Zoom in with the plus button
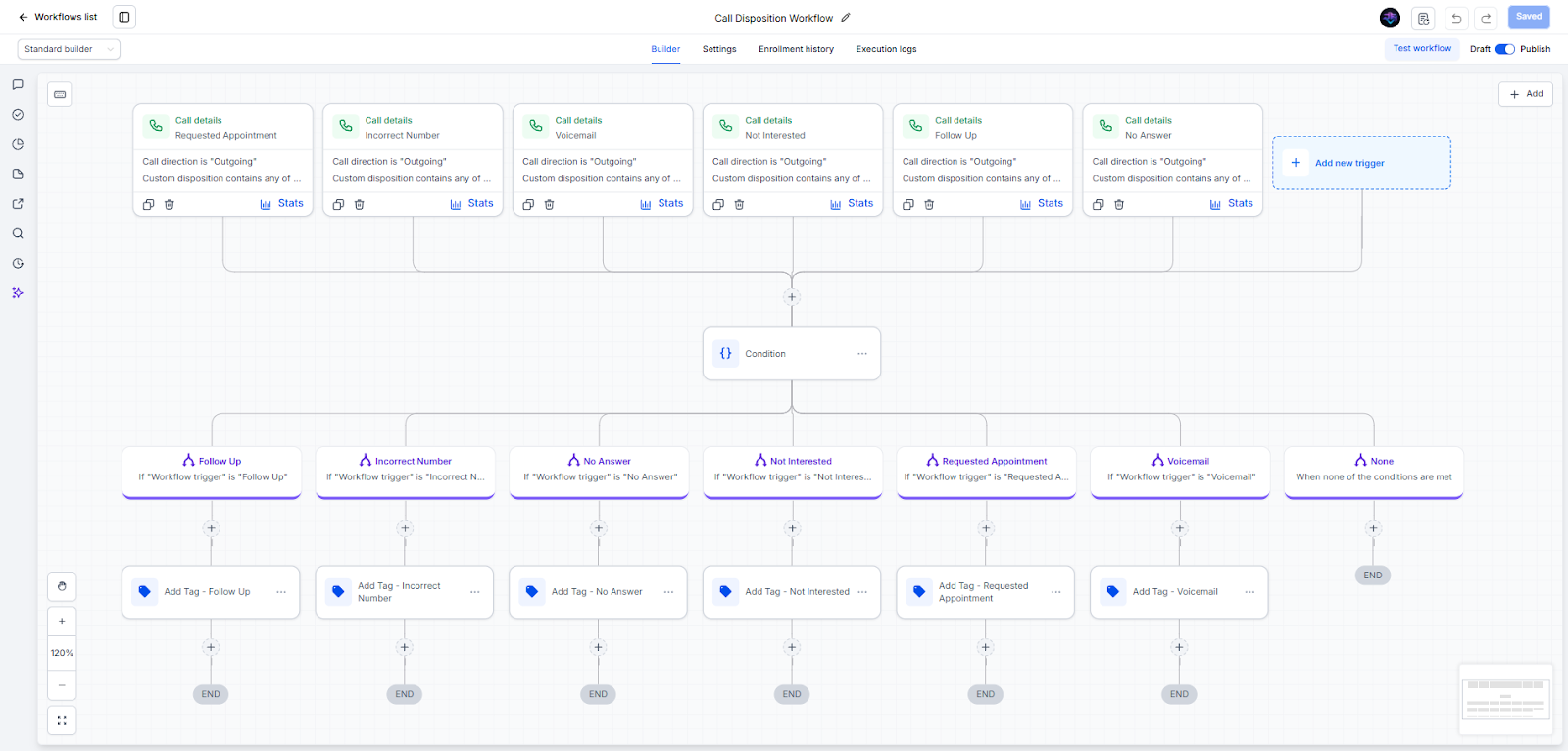This screenshot has width=1568, height=751. (62, 621)
